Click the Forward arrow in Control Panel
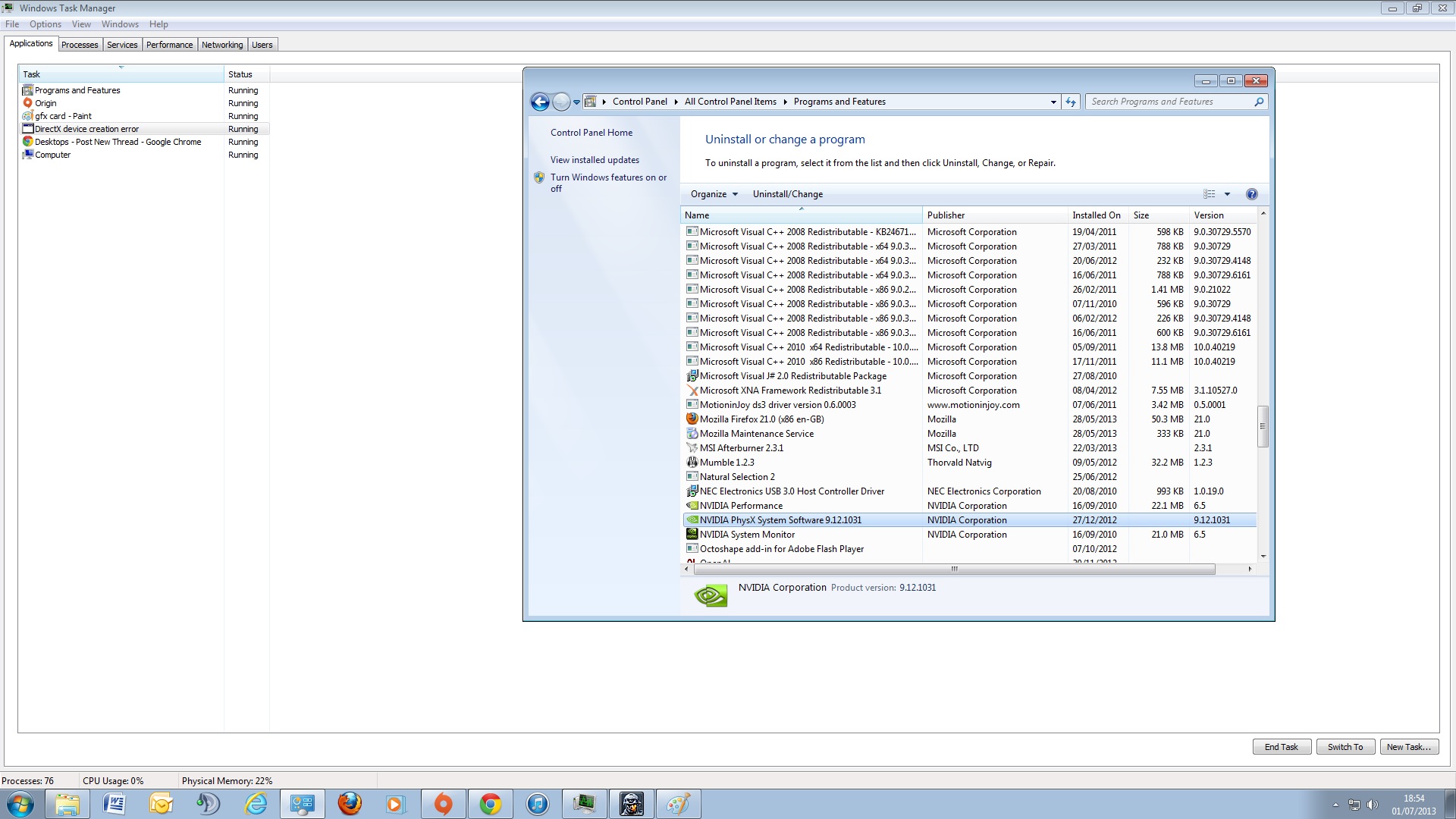The image size is (1456, 819). [561, 102]
